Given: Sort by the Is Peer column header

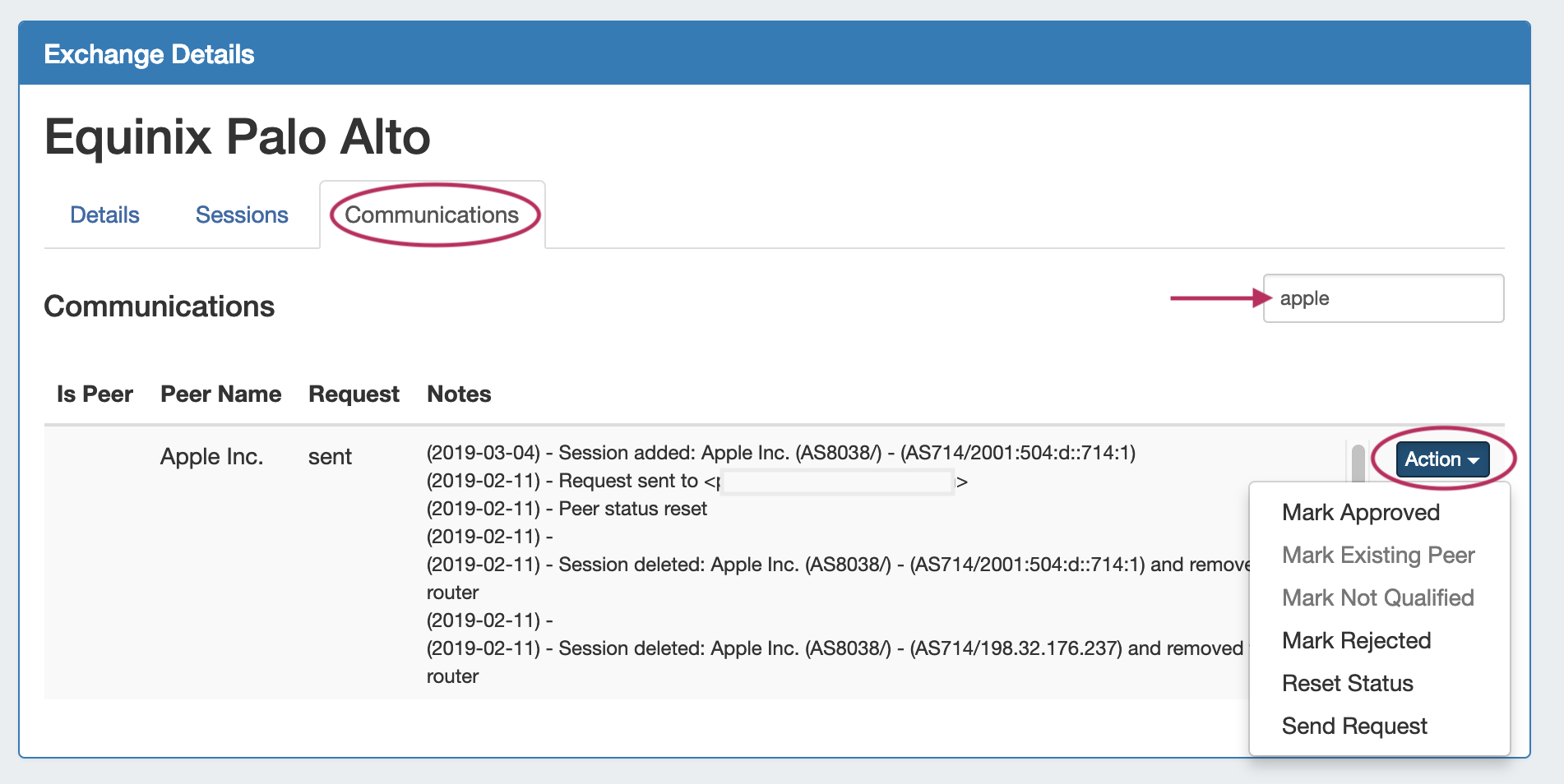Looking at the screenshot, I should click(95, 394).
